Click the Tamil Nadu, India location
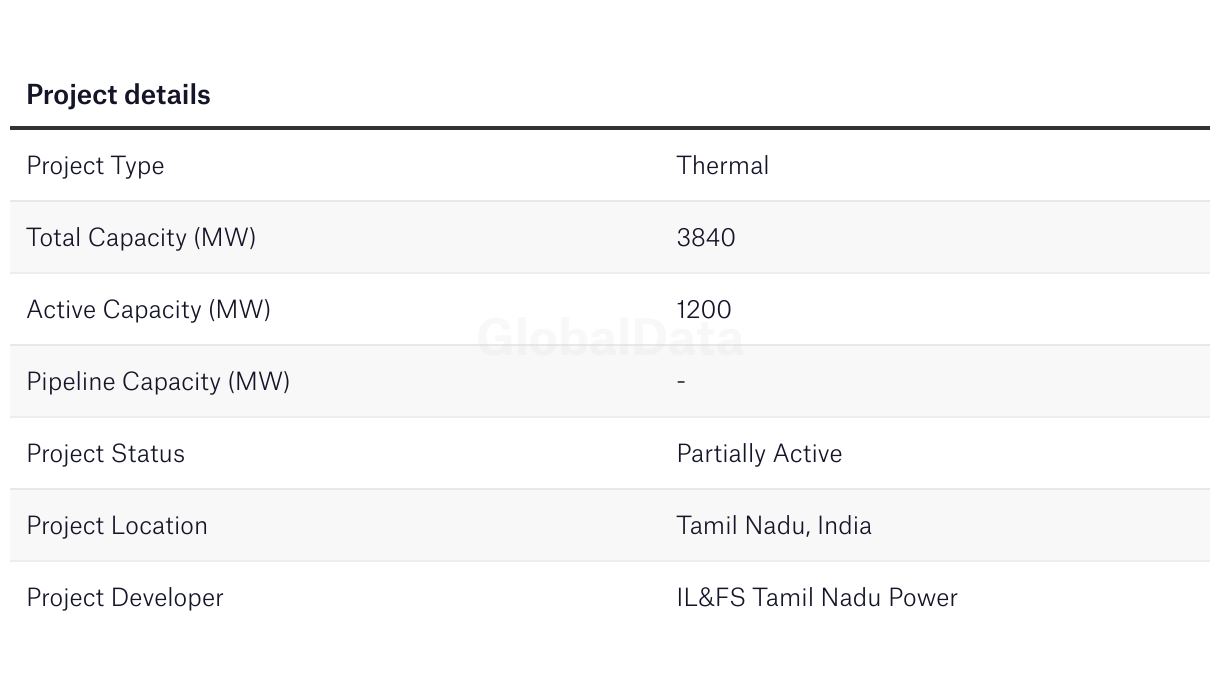 click(774, 525)
